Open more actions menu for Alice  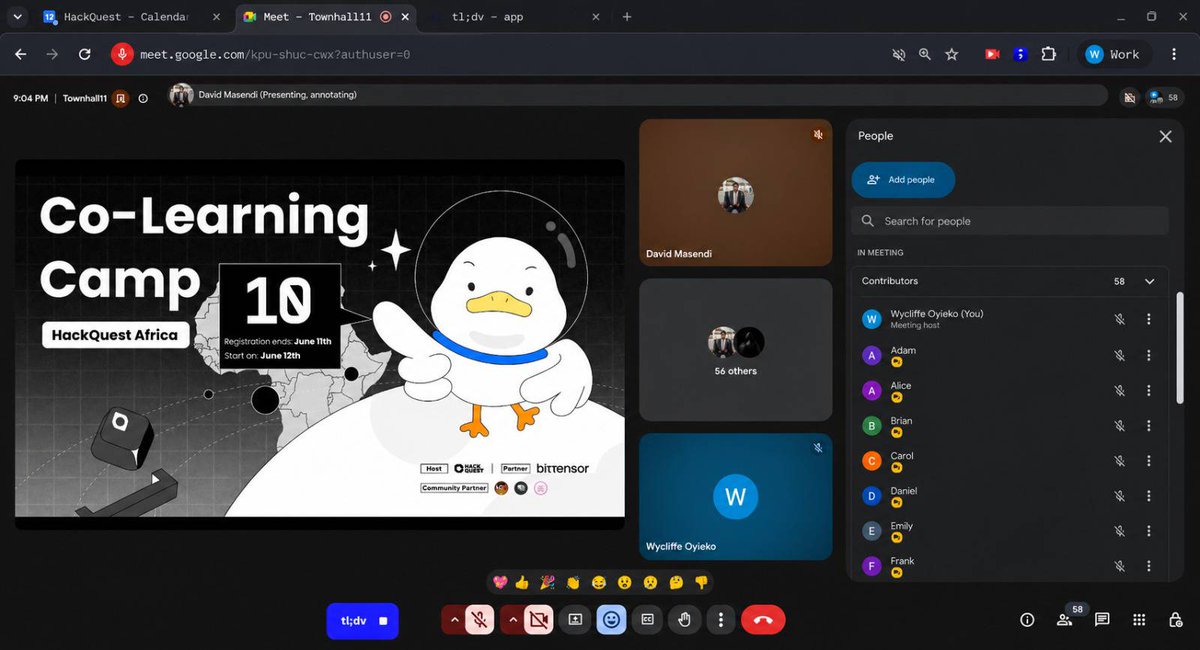(x=1149, y=390)
